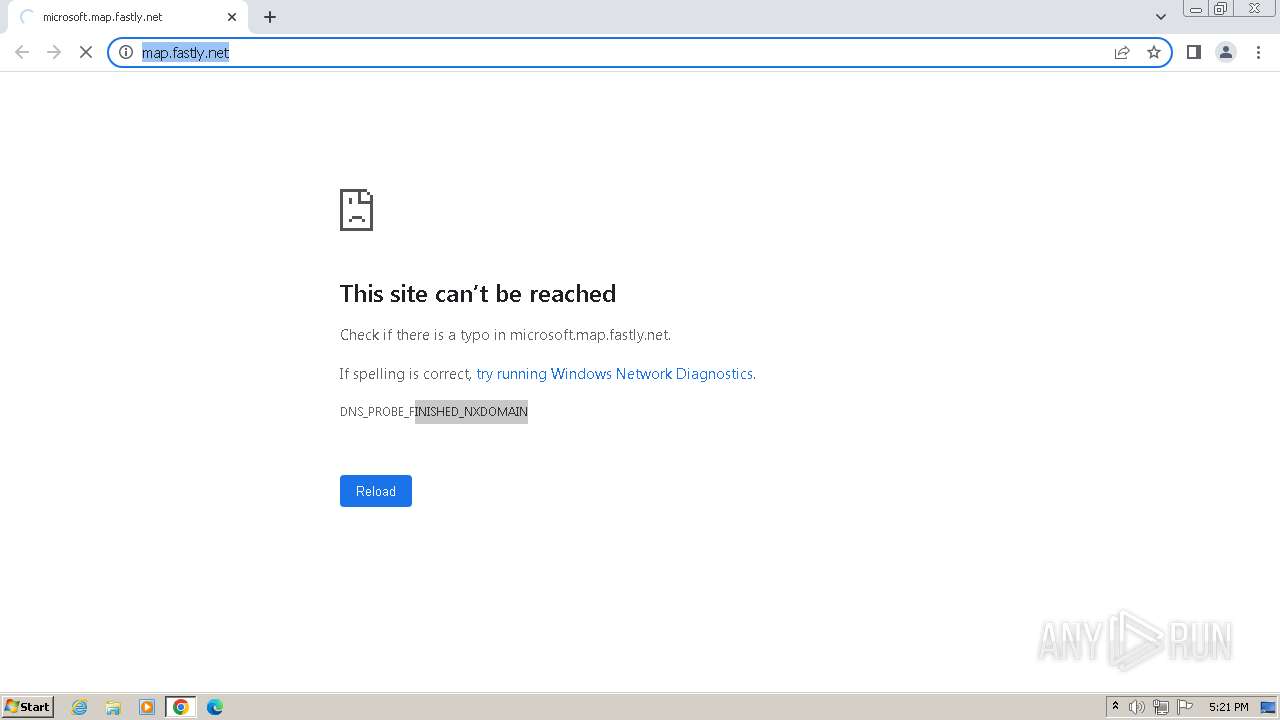Select the microsoft.map.fastly.net tab
1280x720 pixels.
[127, 17]
